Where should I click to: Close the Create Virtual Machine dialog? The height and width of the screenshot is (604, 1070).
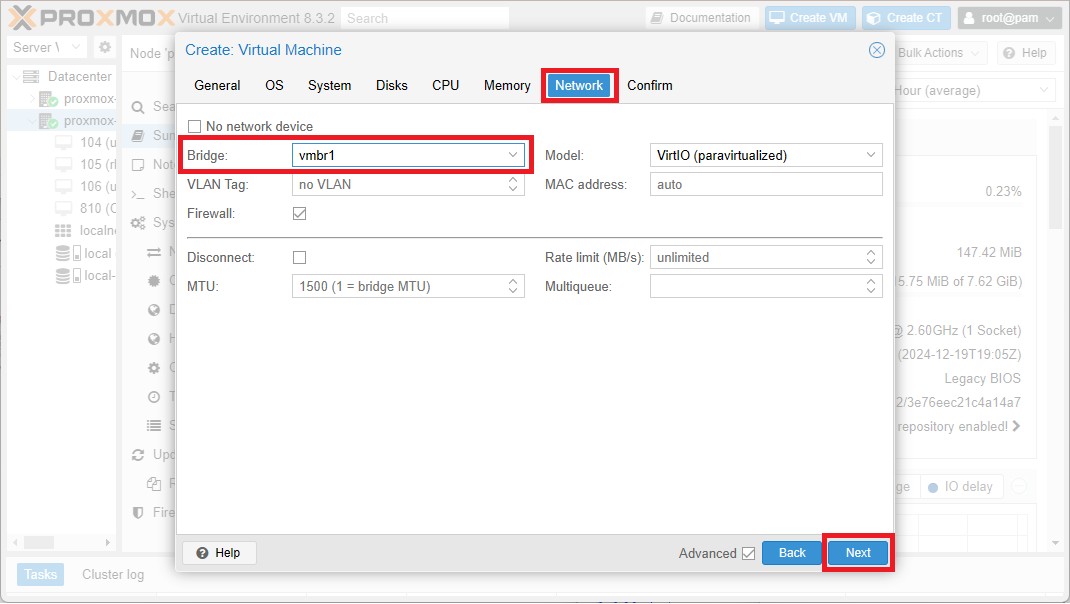tap(876, 50)
